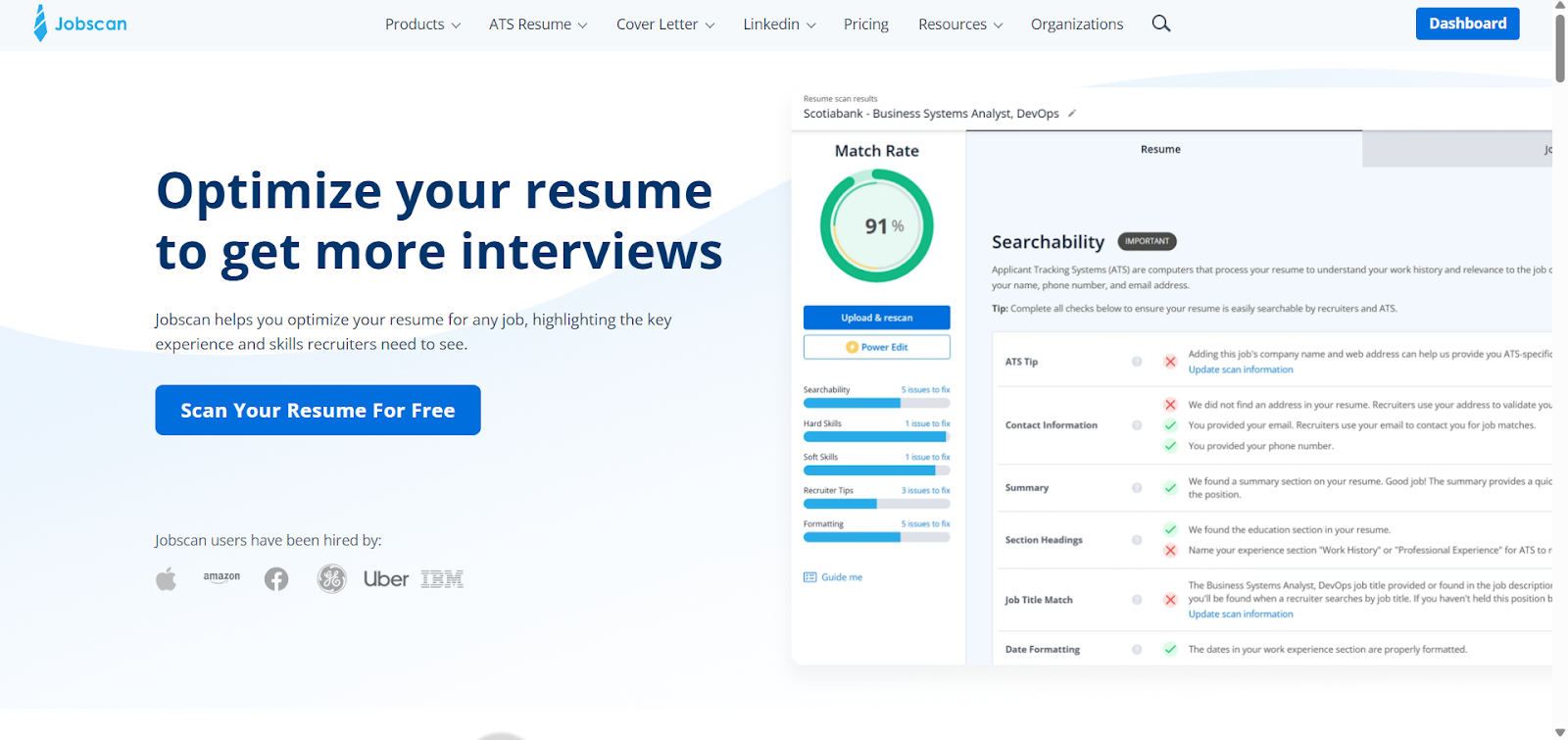Screen dimensions: 1568x740
Task: Click the Searchability heading
Action: [1048, 242]
